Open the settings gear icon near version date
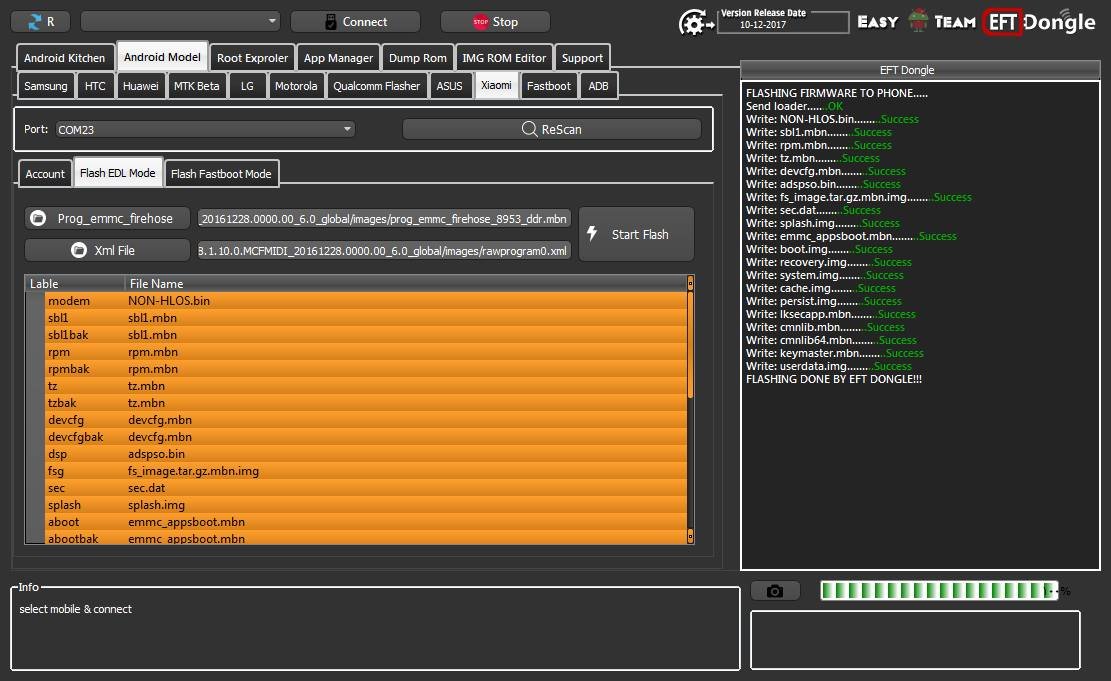 (x=695, y=23)
